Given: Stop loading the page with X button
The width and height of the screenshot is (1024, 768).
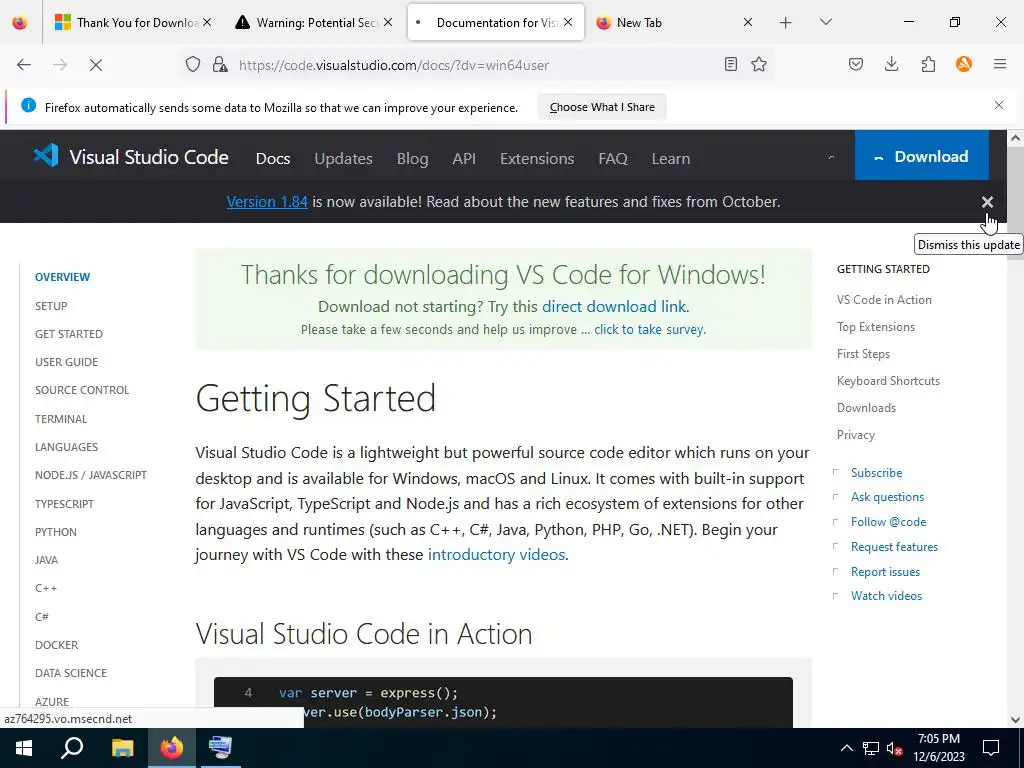Looking at the screenshot, I should point(95,65).
